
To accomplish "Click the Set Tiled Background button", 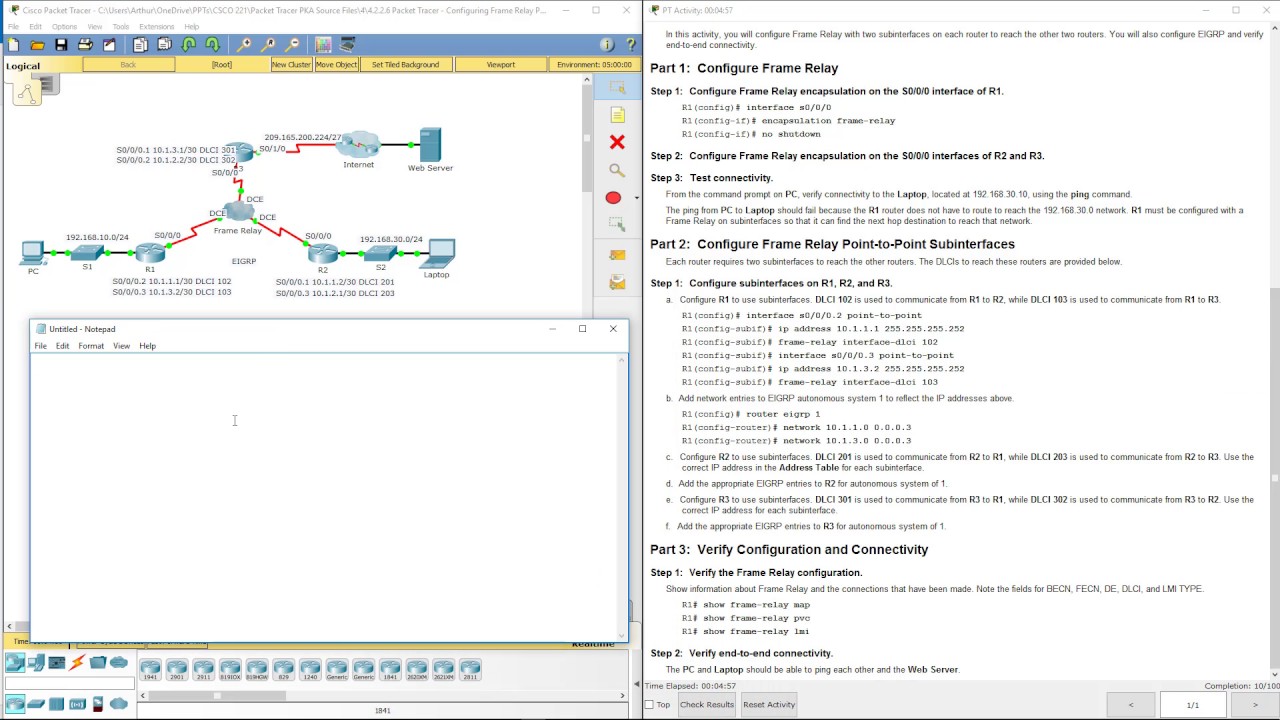I will pyautogui.click(x=405, y=64).
